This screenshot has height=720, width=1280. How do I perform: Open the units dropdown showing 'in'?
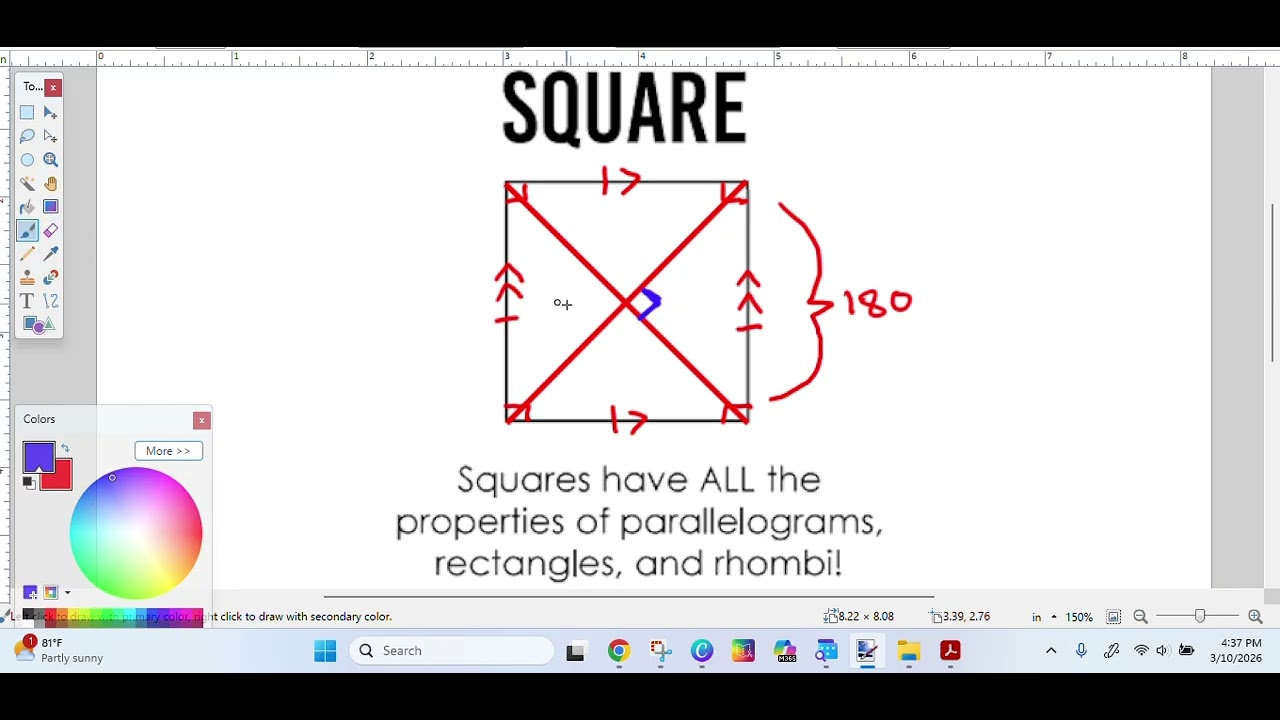[1044, 617]
